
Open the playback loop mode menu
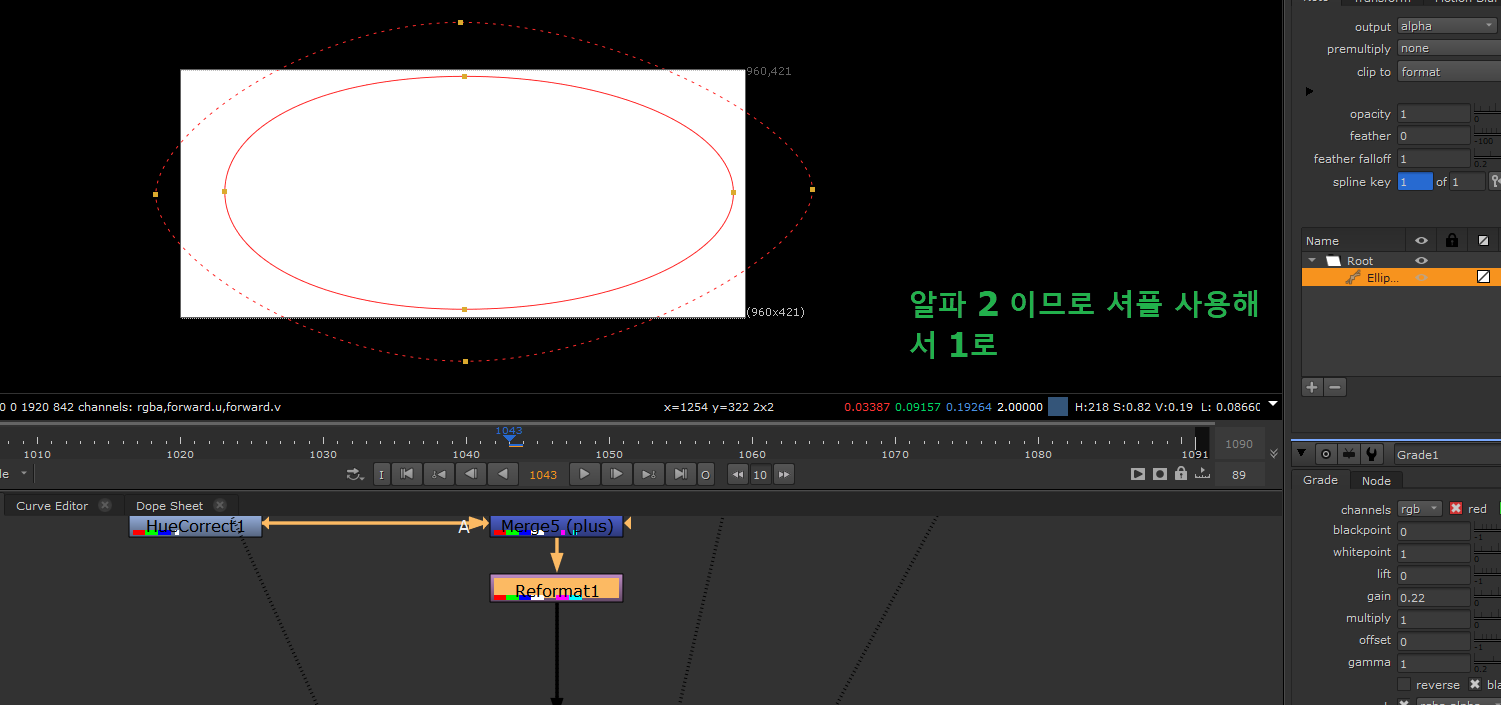[x=355, y=474]
